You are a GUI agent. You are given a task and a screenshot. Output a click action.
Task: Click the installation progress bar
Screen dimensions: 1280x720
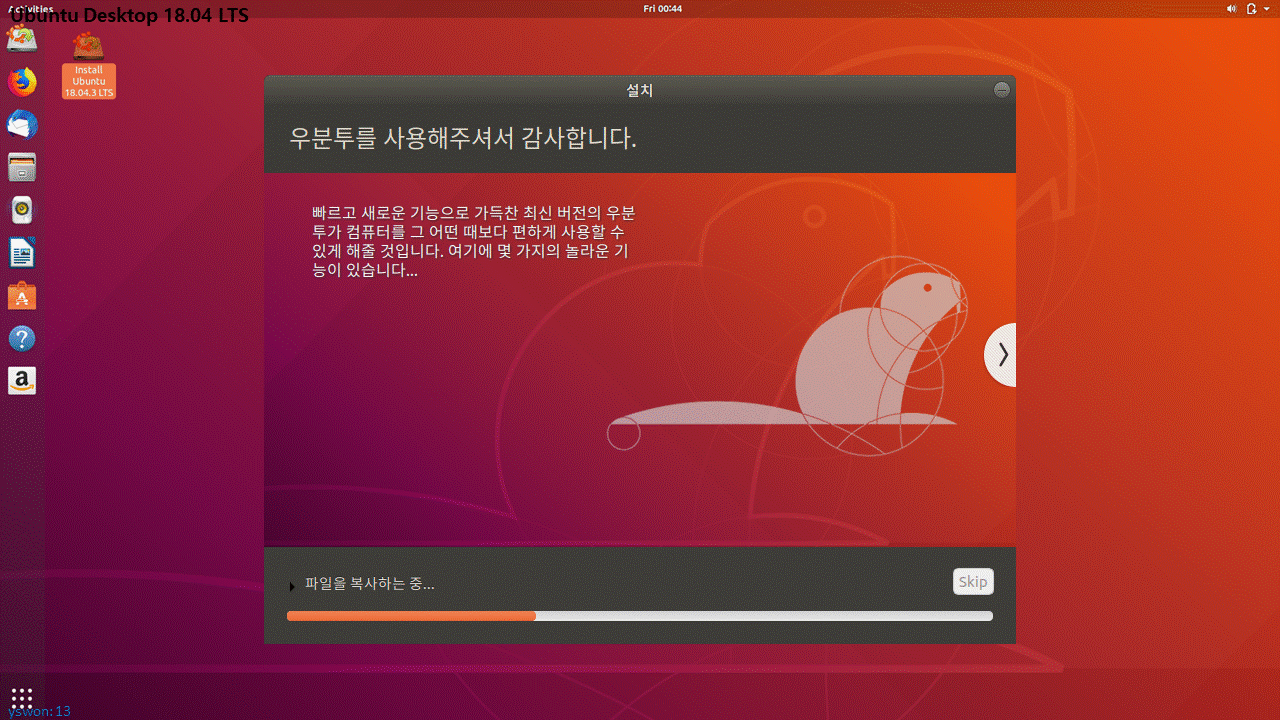(x=640, y=616)
